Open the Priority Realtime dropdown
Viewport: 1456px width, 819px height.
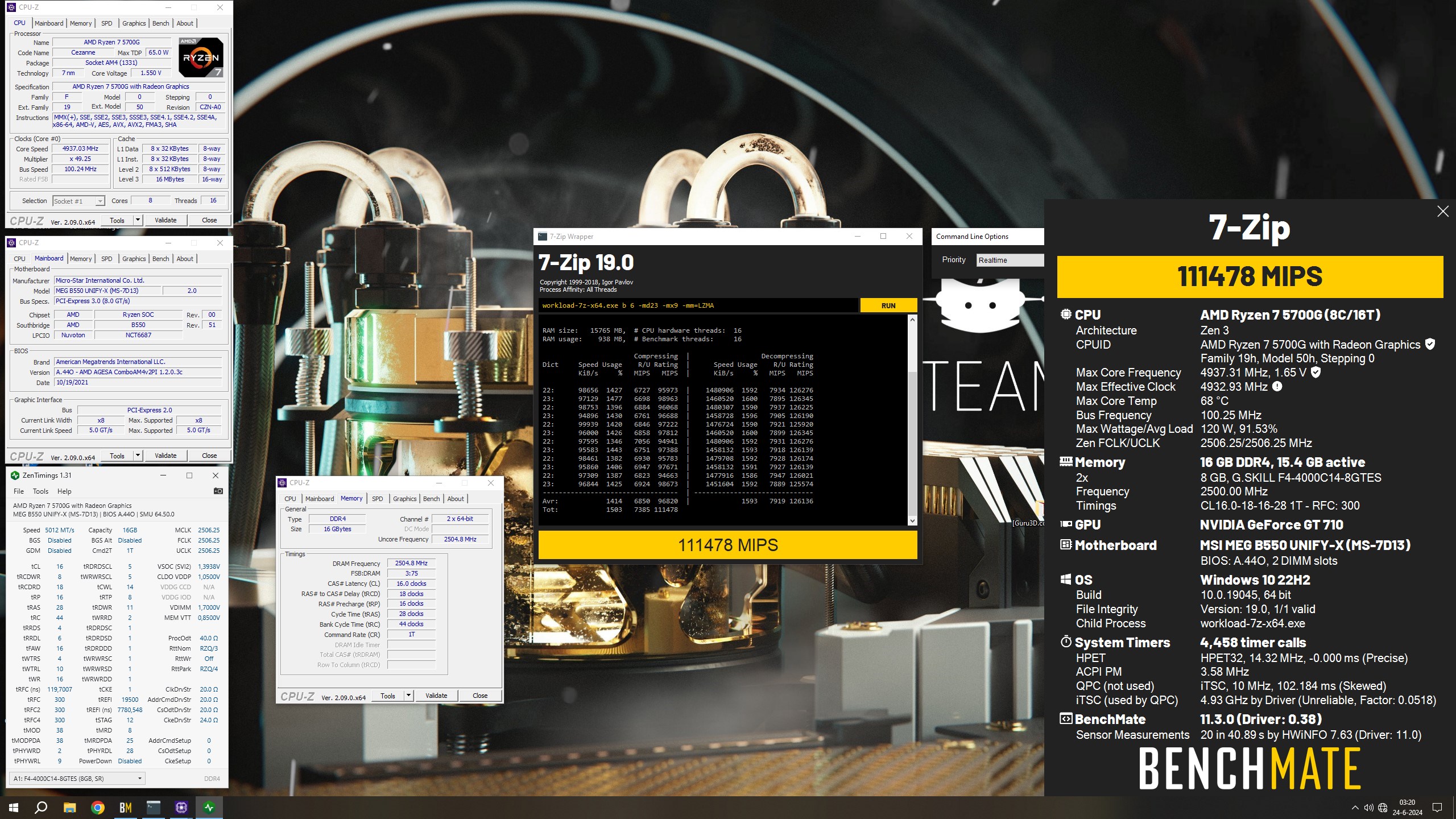[1010, 260]
